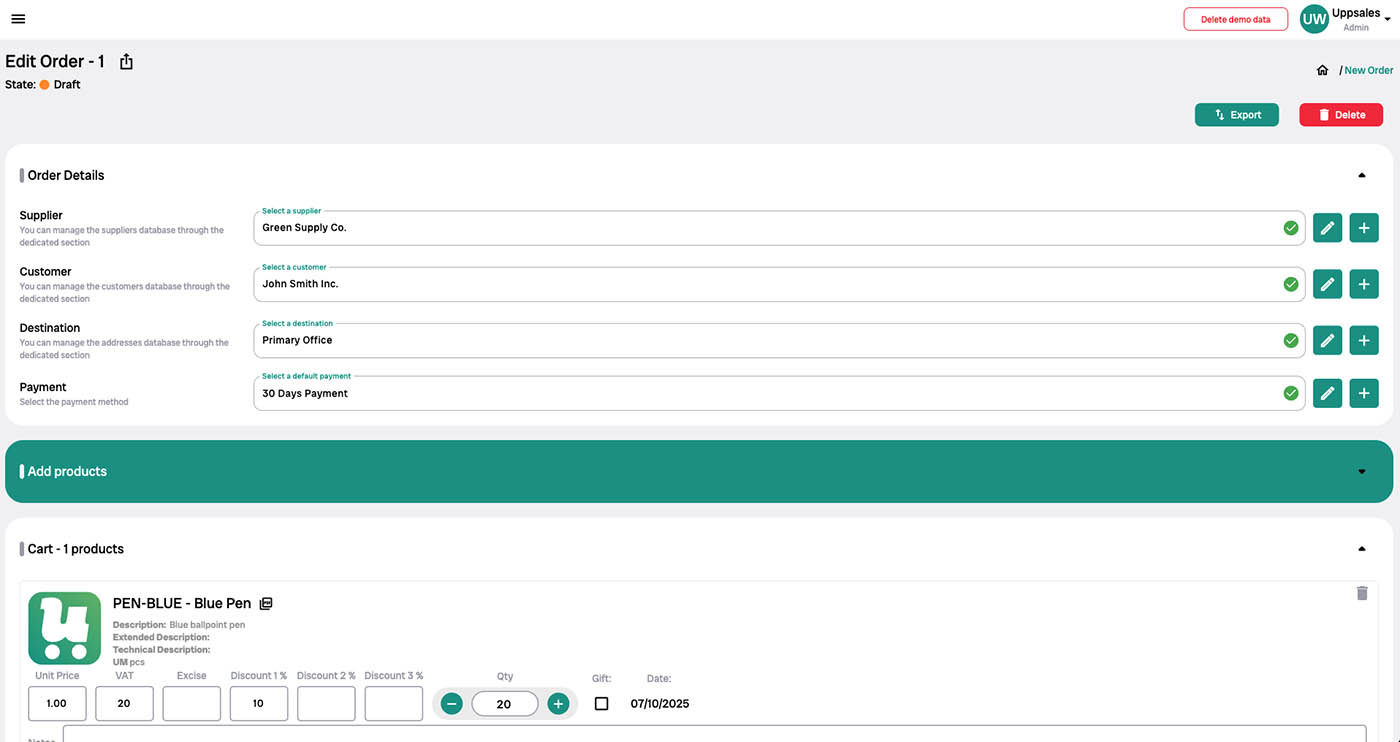
Task: Increase quantity using the plus stepper
Action: point(558,703)
